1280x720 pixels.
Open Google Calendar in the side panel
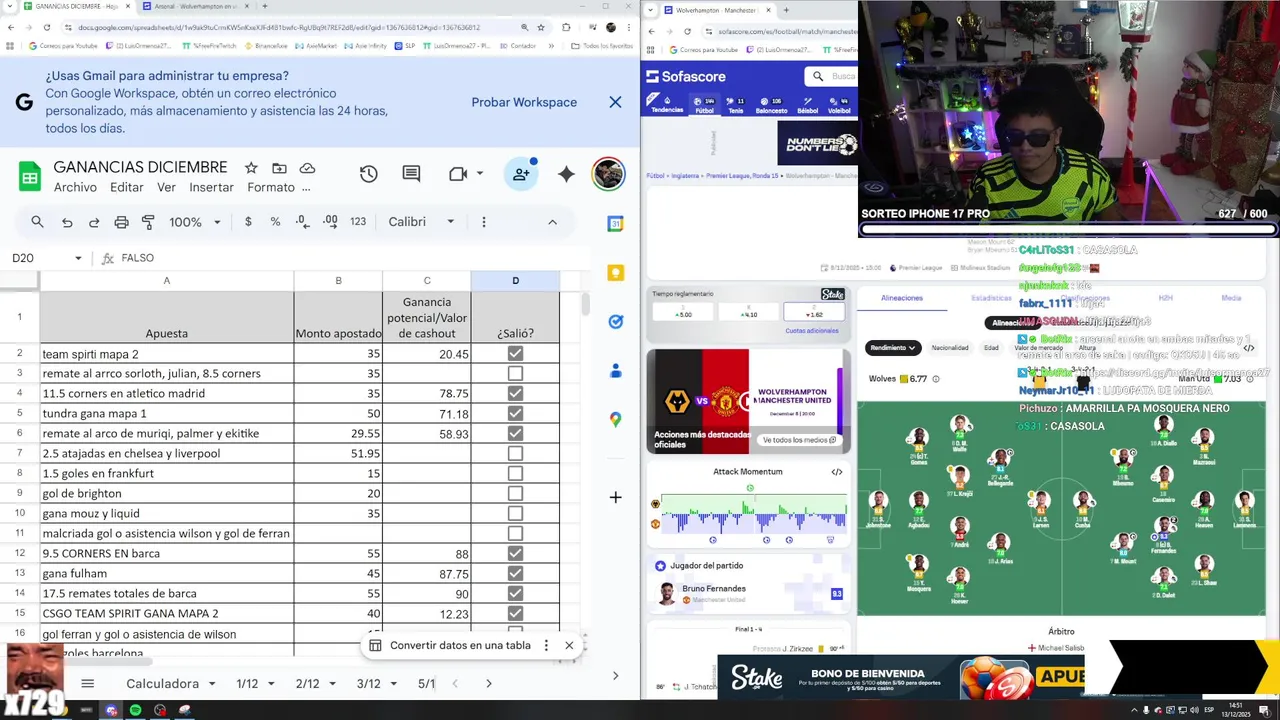(616, 224)
